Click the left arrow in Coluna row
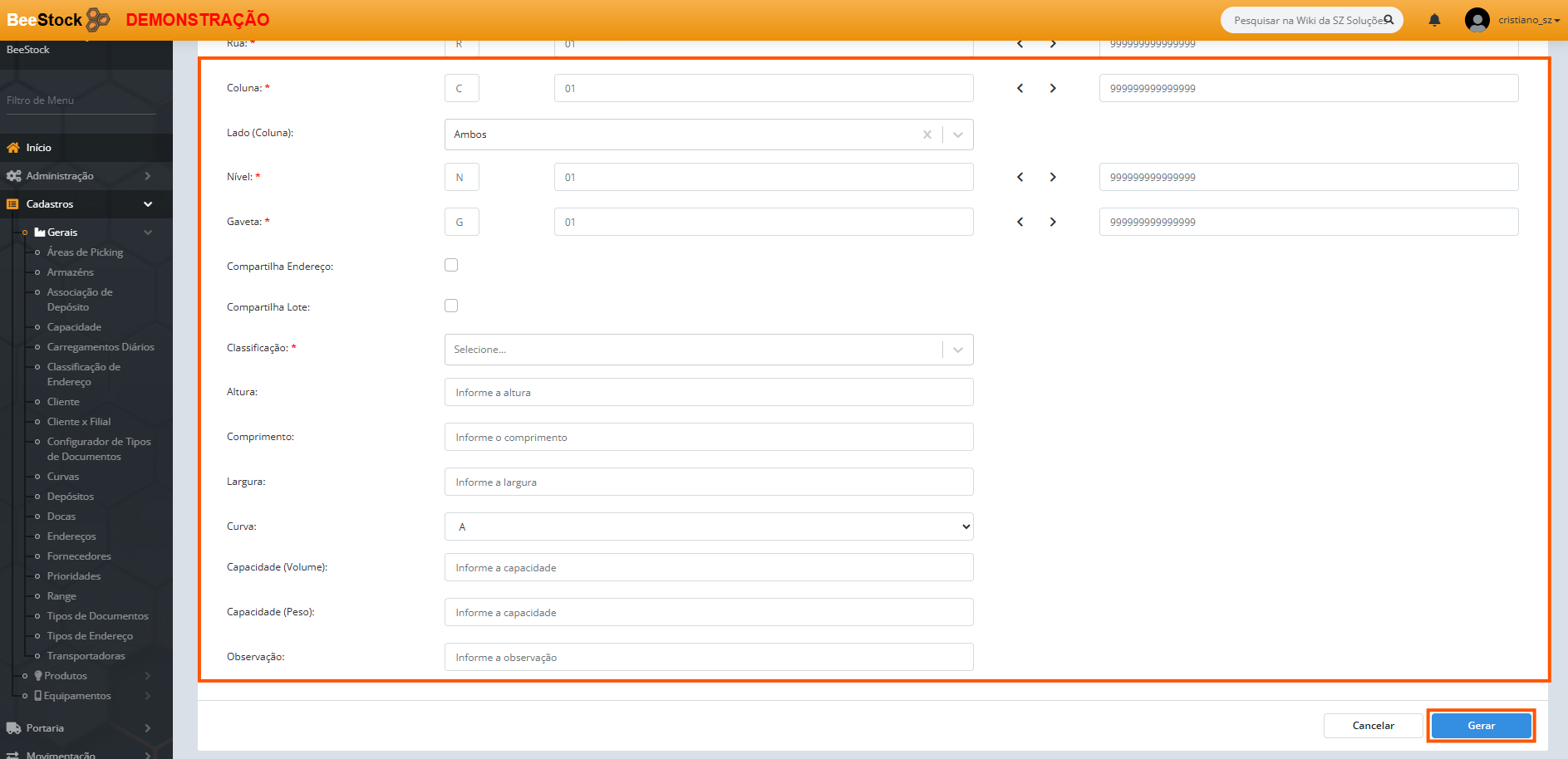The width and height of the screenshot is (1568, 759). [x=1020, y=88]
